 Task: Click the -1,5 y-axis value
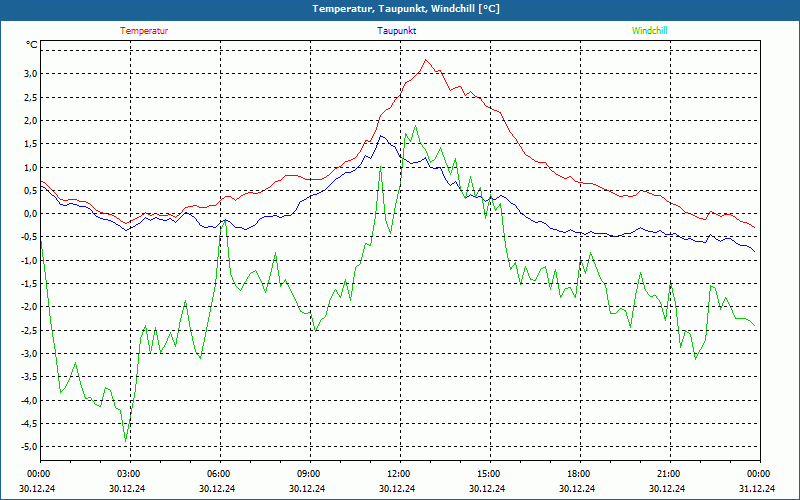(30, 283)
